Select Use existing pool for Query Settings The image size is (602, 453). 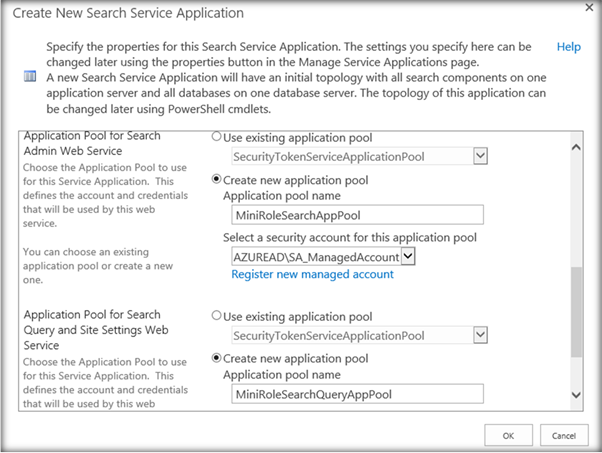tap(216, 315)
